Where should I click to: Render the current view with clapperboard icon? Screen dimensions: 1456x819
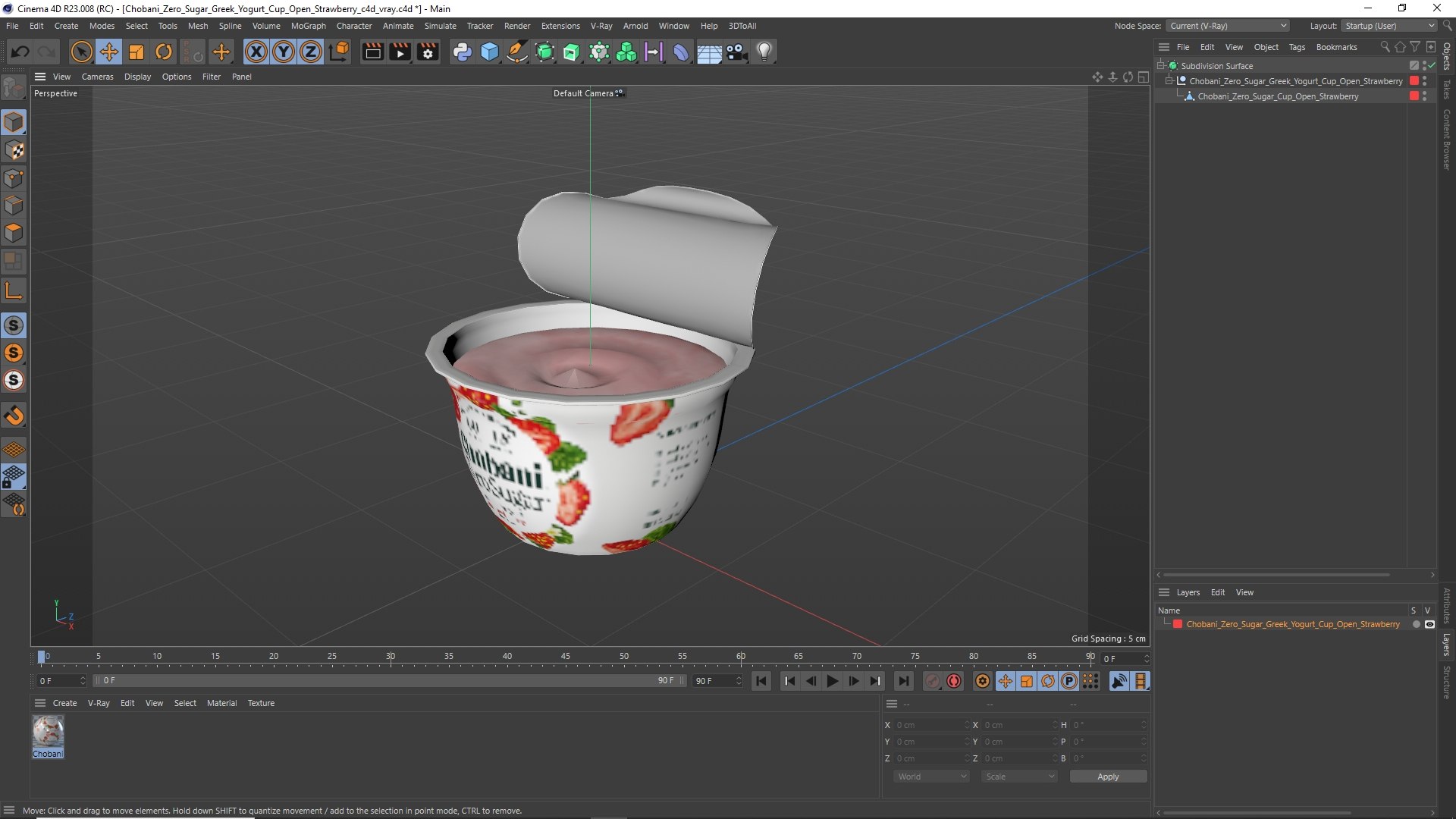click(372, 52)
